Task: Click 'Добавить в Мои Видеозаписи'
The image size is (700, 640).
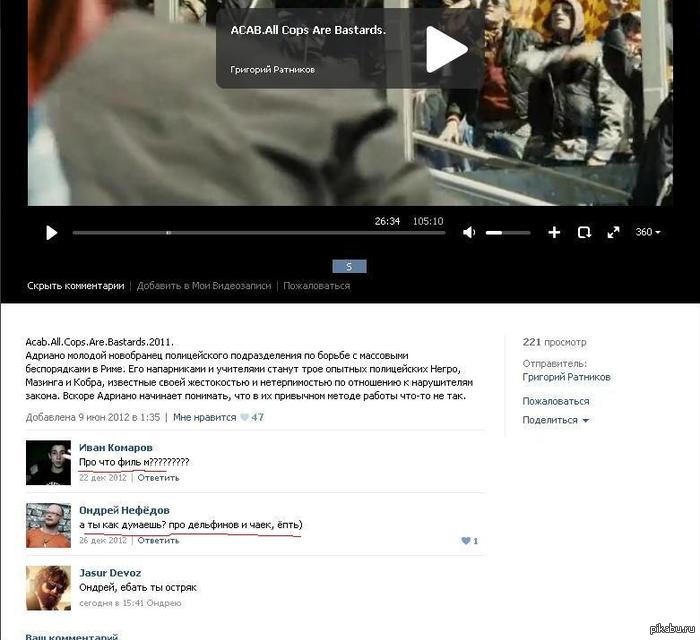Action: 204,286
